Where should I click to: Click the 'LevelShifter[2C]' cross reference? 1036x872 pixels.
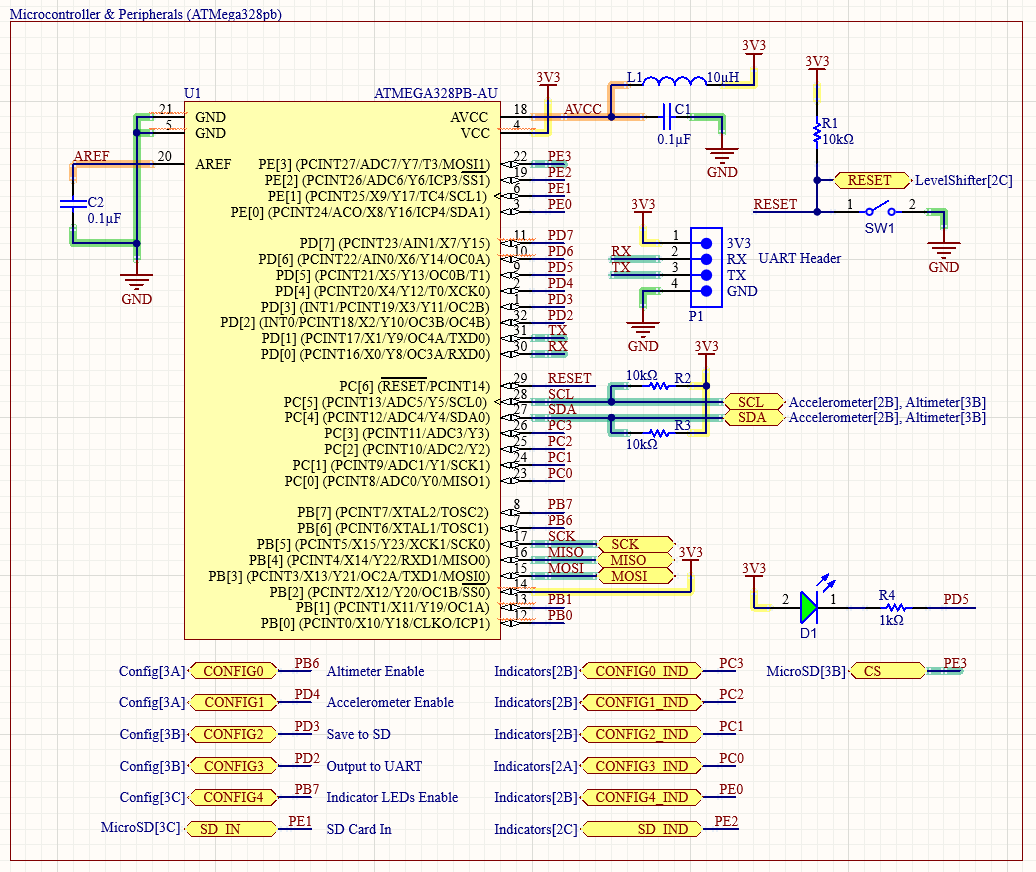point(963,180)
